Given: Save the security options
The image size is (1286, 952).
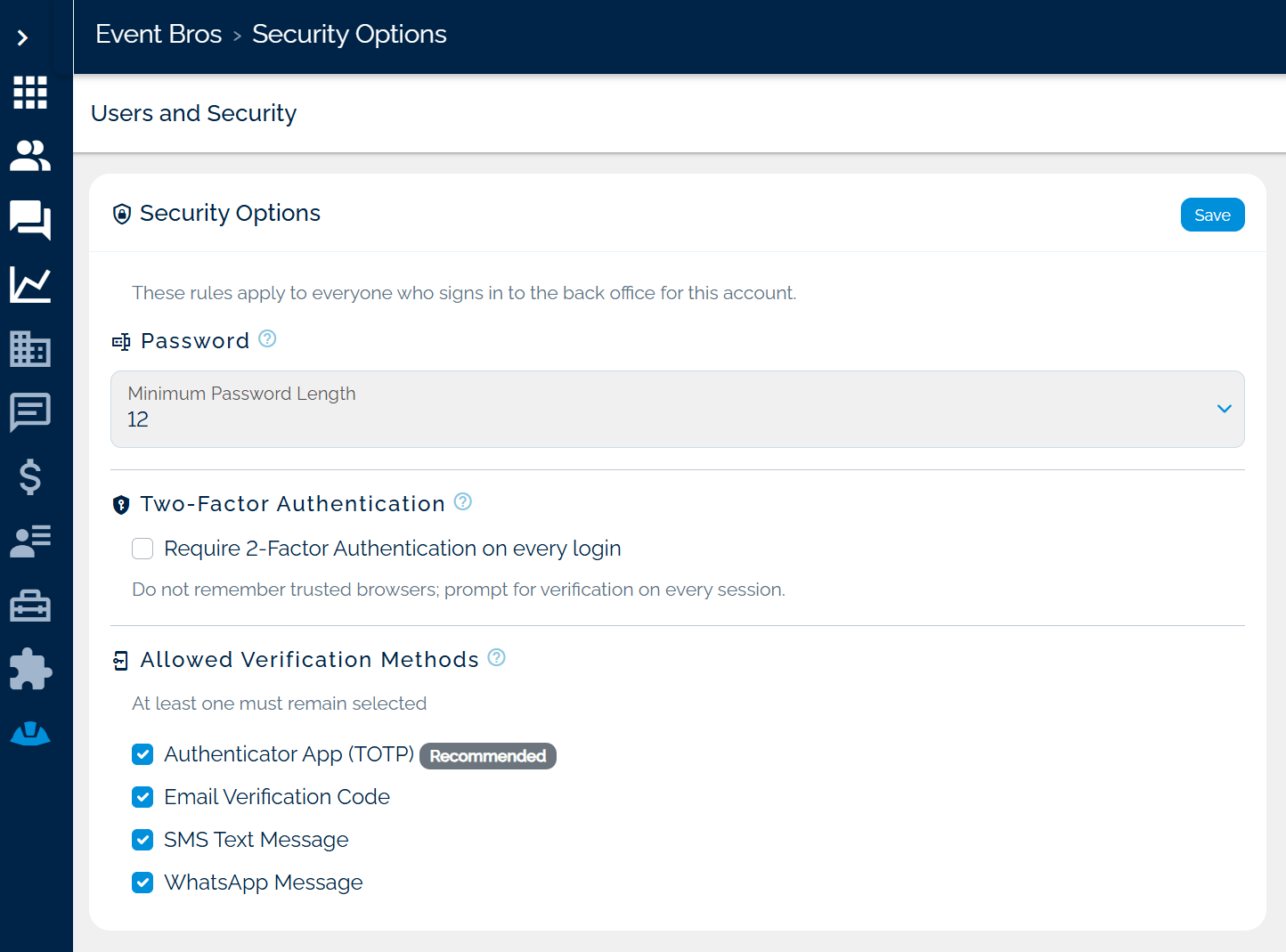Looking at the screenshot, I should pos(1212,215).
